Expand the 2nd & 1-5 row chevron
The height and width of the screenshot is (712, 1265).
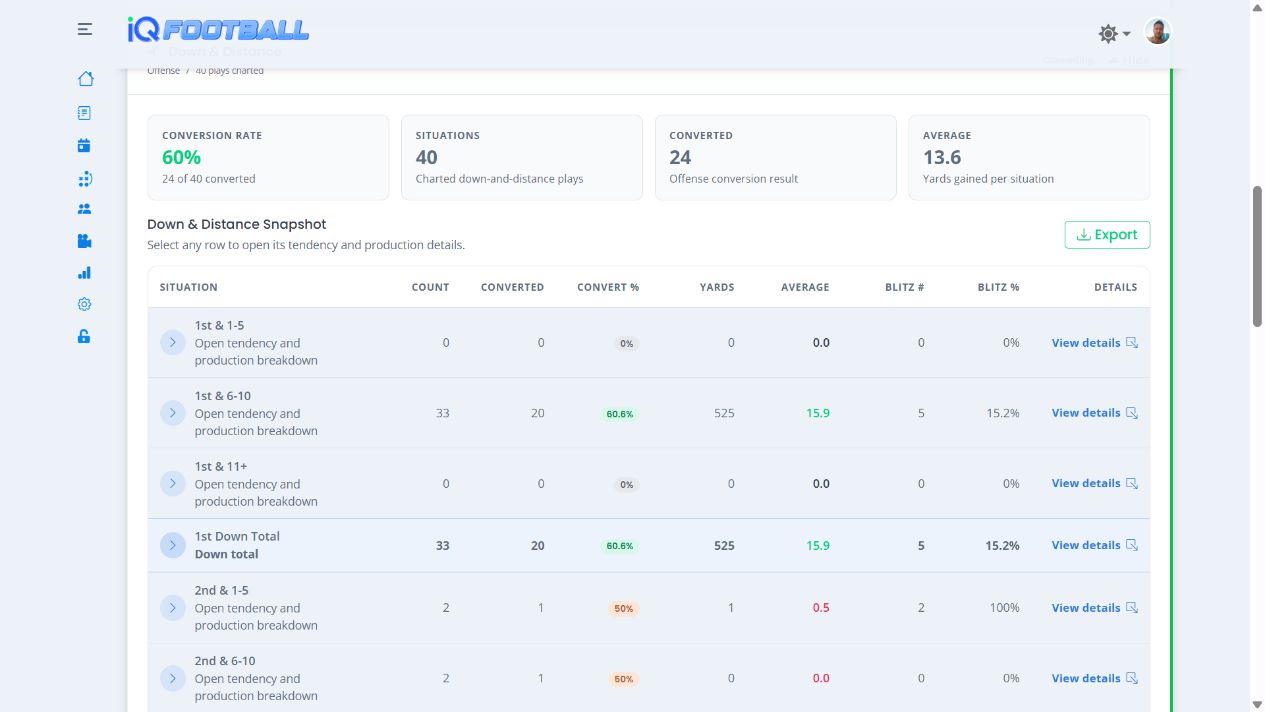173,608
